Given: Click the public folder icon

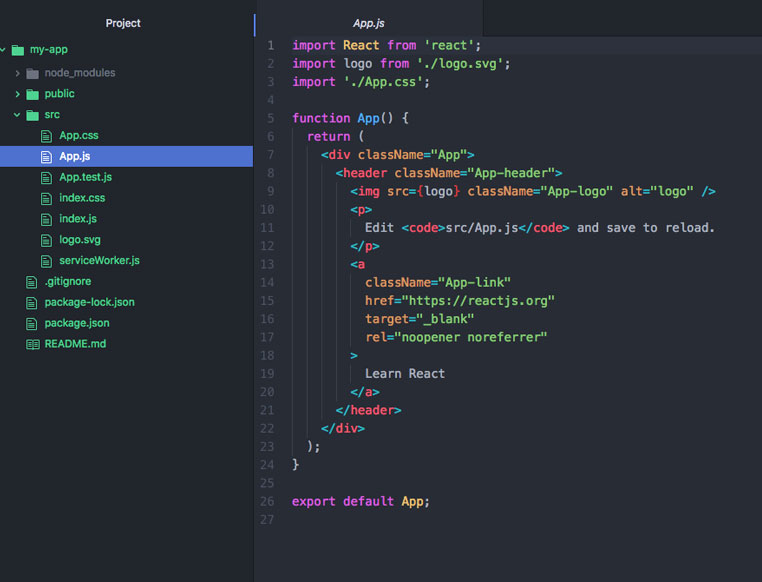Looking at the screenshot, I should (x=33, y=94).
